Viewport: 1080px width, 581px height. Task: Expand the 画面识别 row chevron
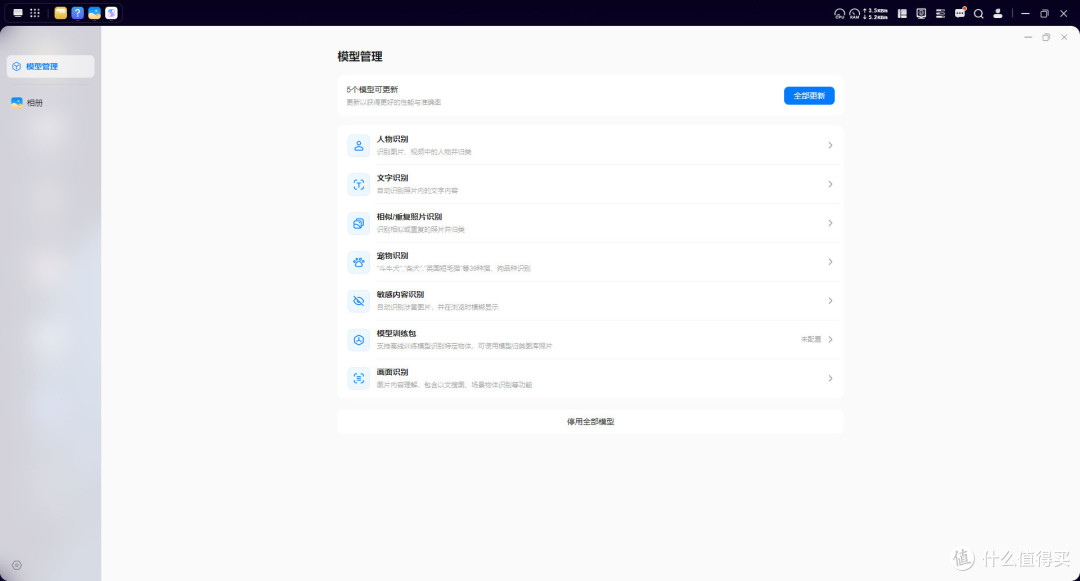[830, 378]
